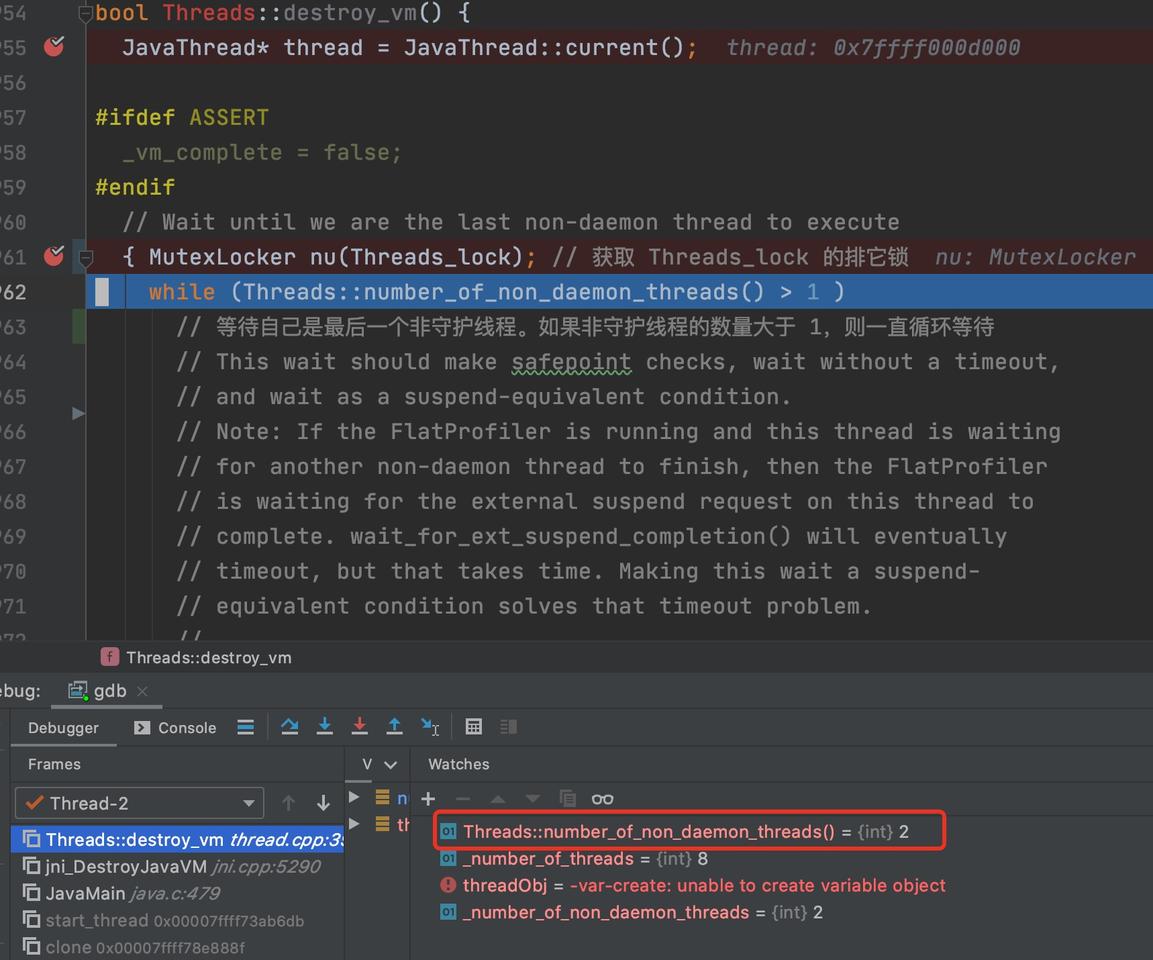This screenshot has width=1153, height=960.
Task: Click the Step Into icon
Action: [324, 727]
